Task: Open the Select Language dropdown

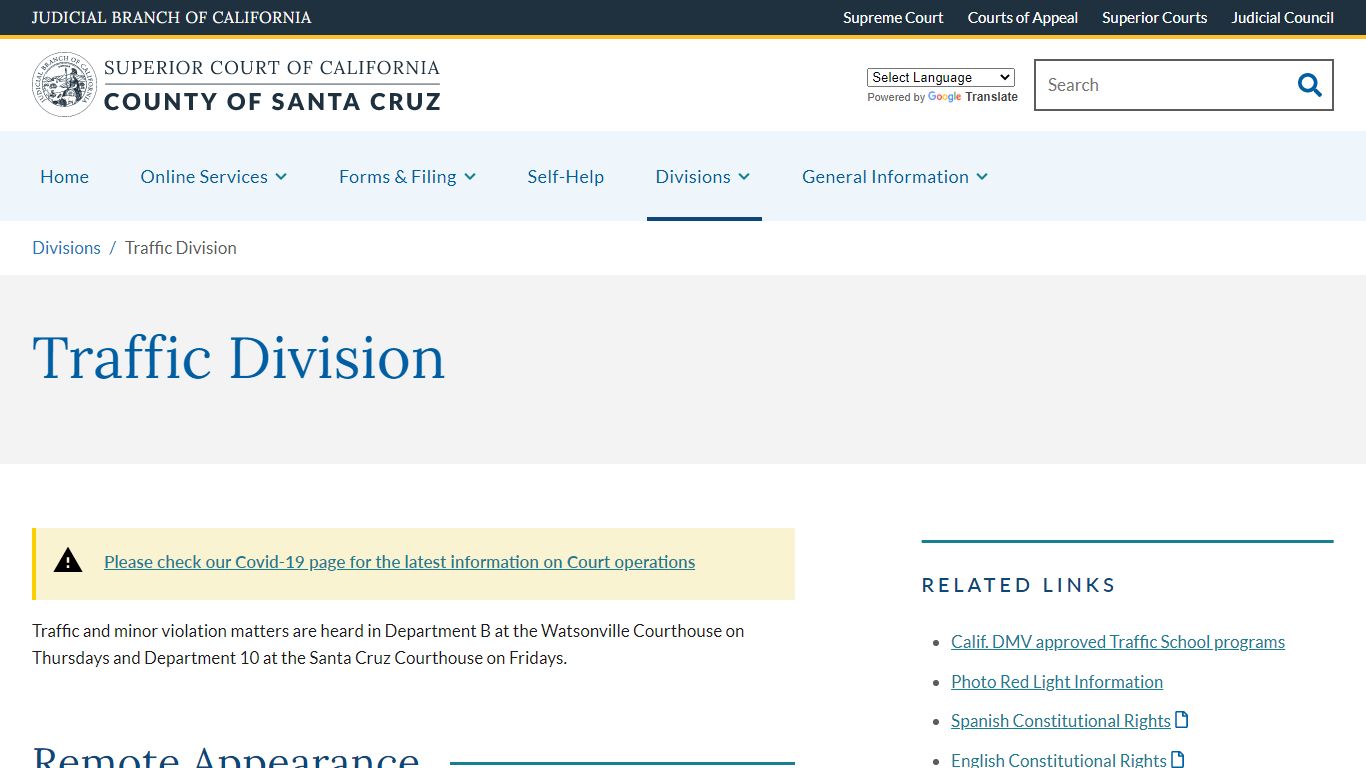Action: [941, 77]
